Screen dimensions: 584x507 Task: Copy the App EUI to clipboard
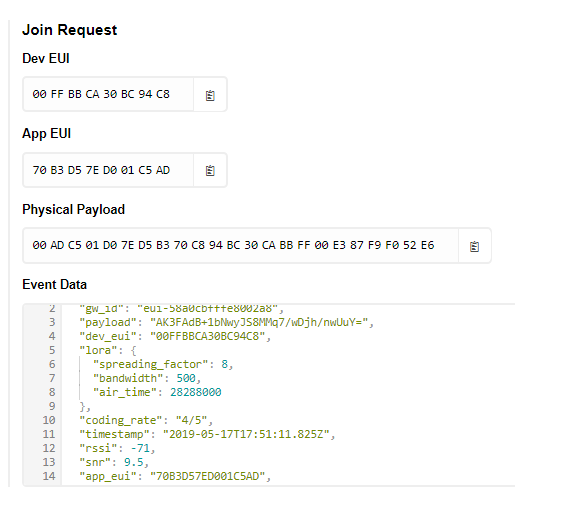tap(210, 170)
